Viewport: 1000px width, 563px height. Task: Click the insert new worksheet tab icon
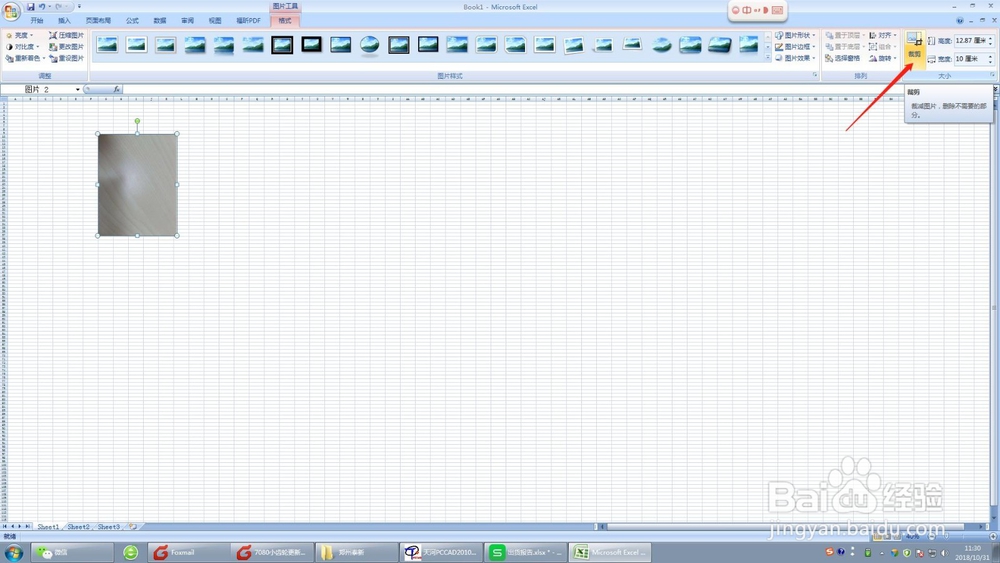(x=133, y=527)
